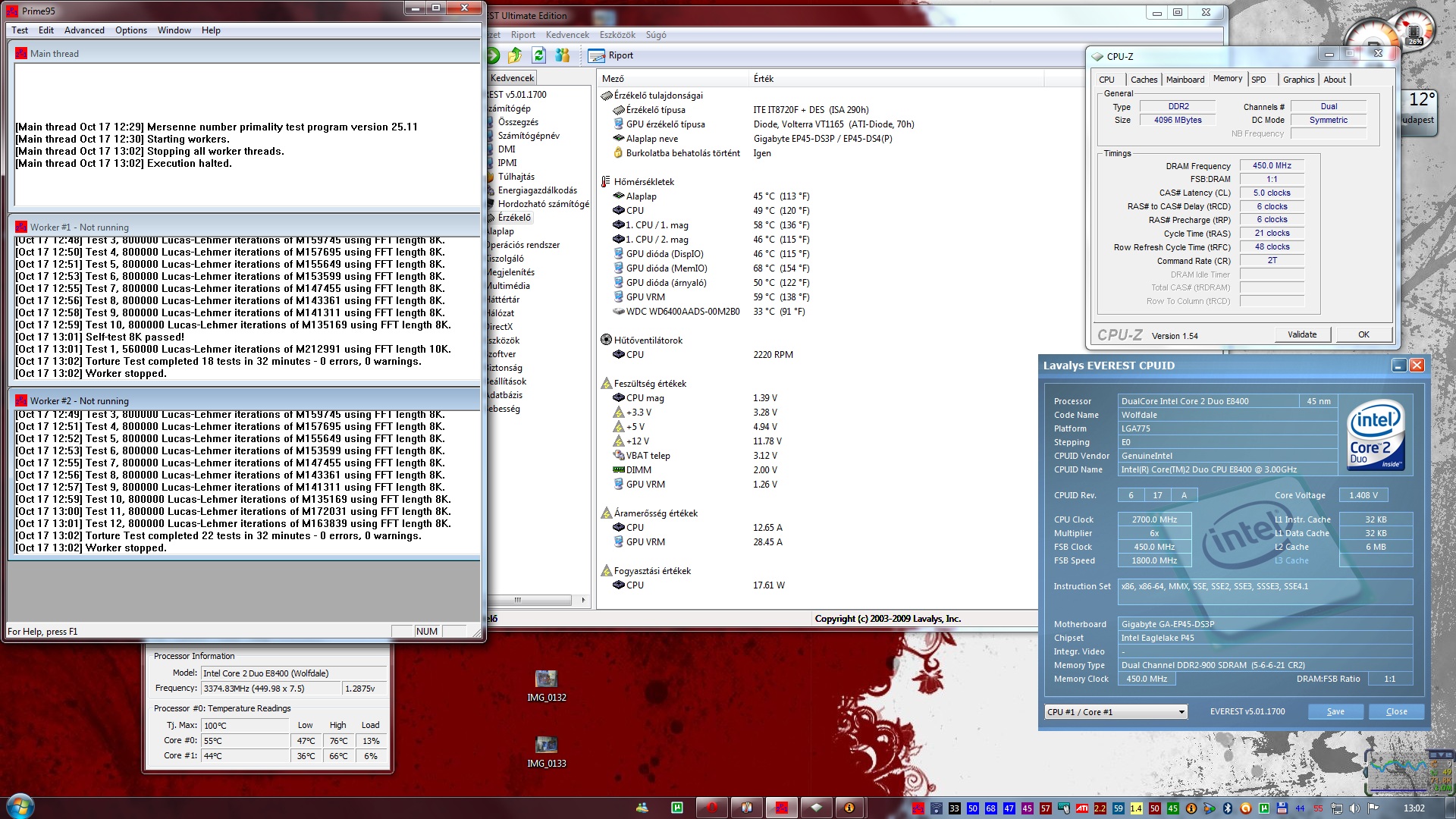Open the Súgó menu in Everest
1456x819 pixels.
tap(656, 35)
